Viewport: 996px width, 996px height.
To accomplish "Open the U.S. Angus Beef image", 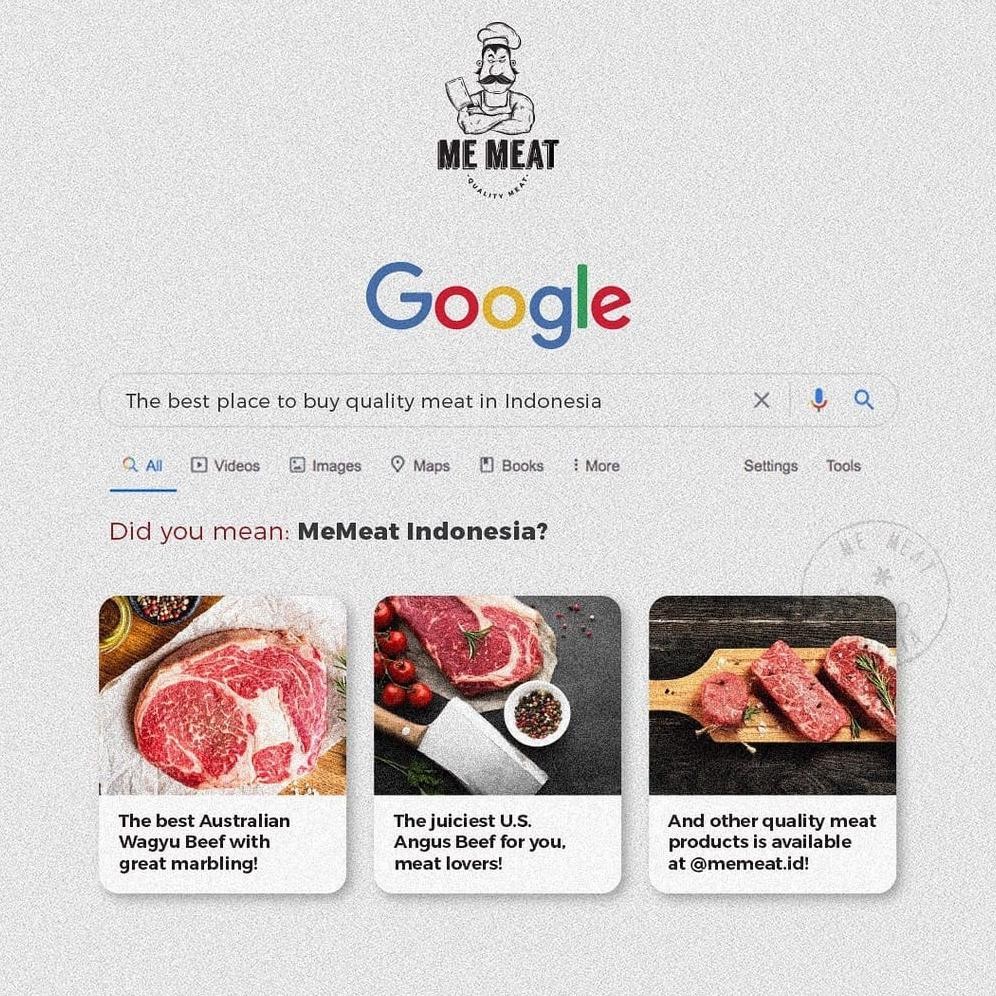I will point(497,695).
